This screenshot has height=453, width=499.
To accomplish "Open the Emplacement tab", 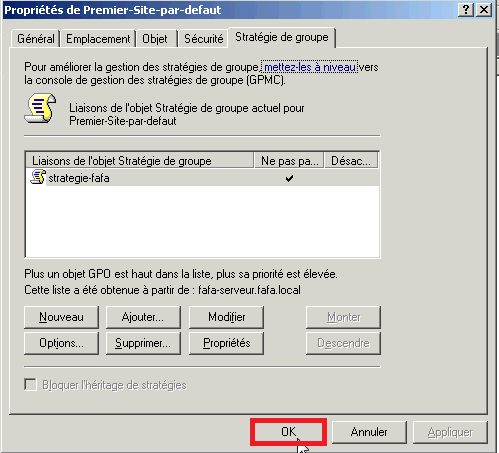I will pyautogui.click(x=98, y=39).
